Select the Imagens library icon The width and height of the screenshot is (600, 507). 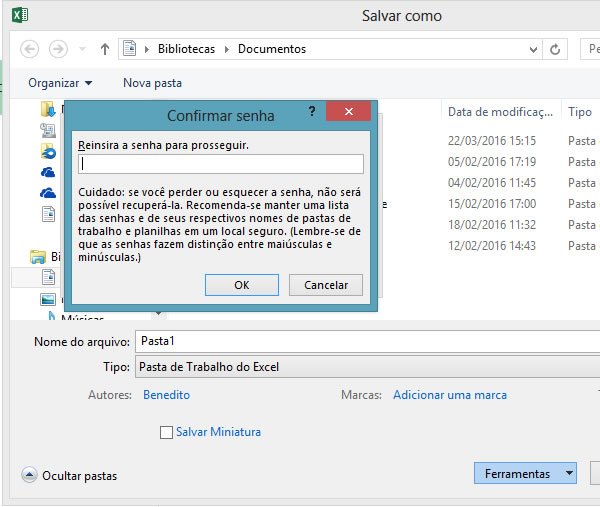[48, 299]
